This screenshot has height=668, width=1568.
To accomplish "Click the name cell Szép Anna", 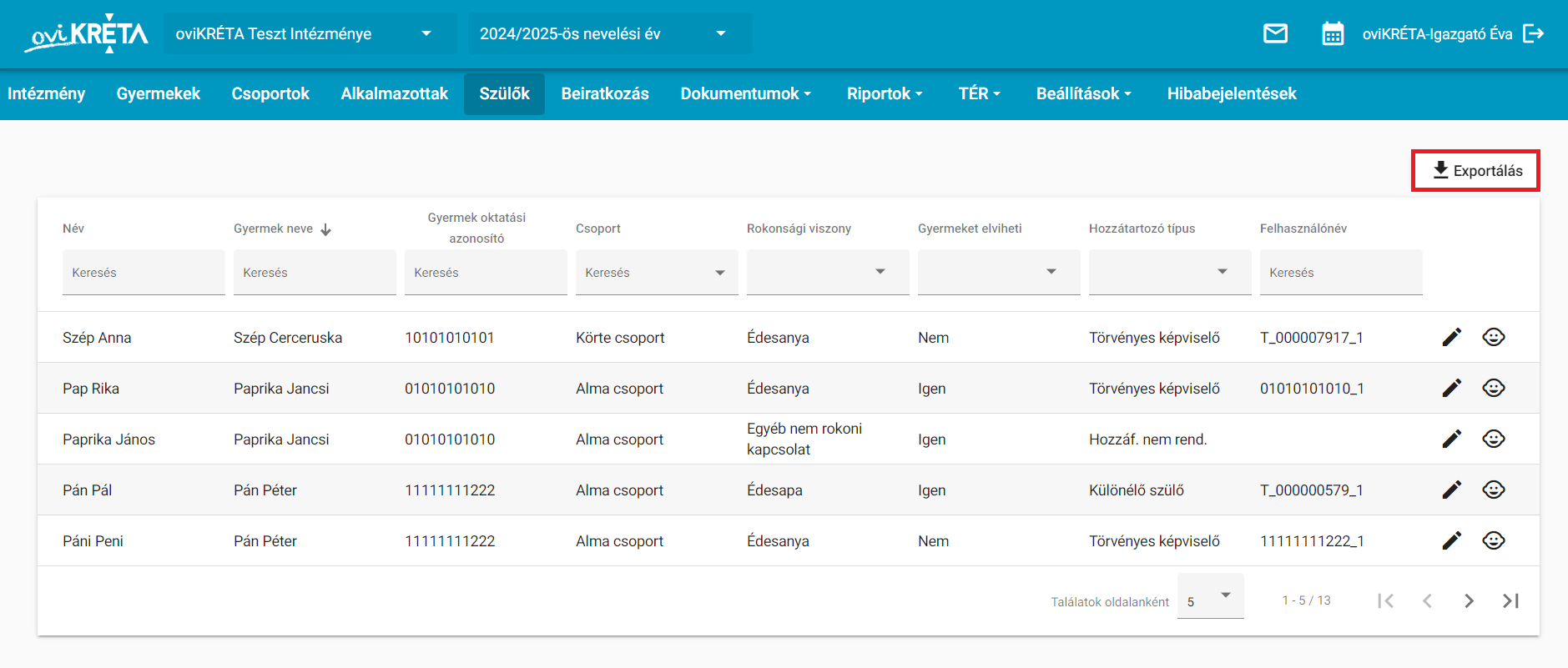I will (x=97, y=338).
